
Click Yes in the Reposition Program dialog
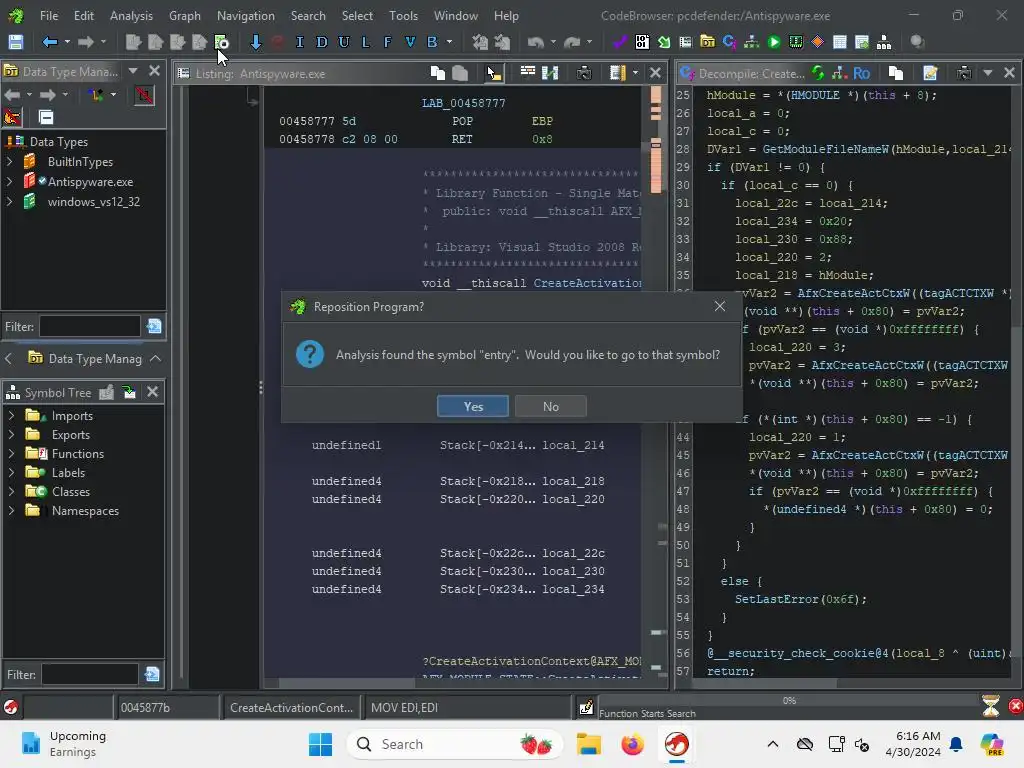coord(473,406)
